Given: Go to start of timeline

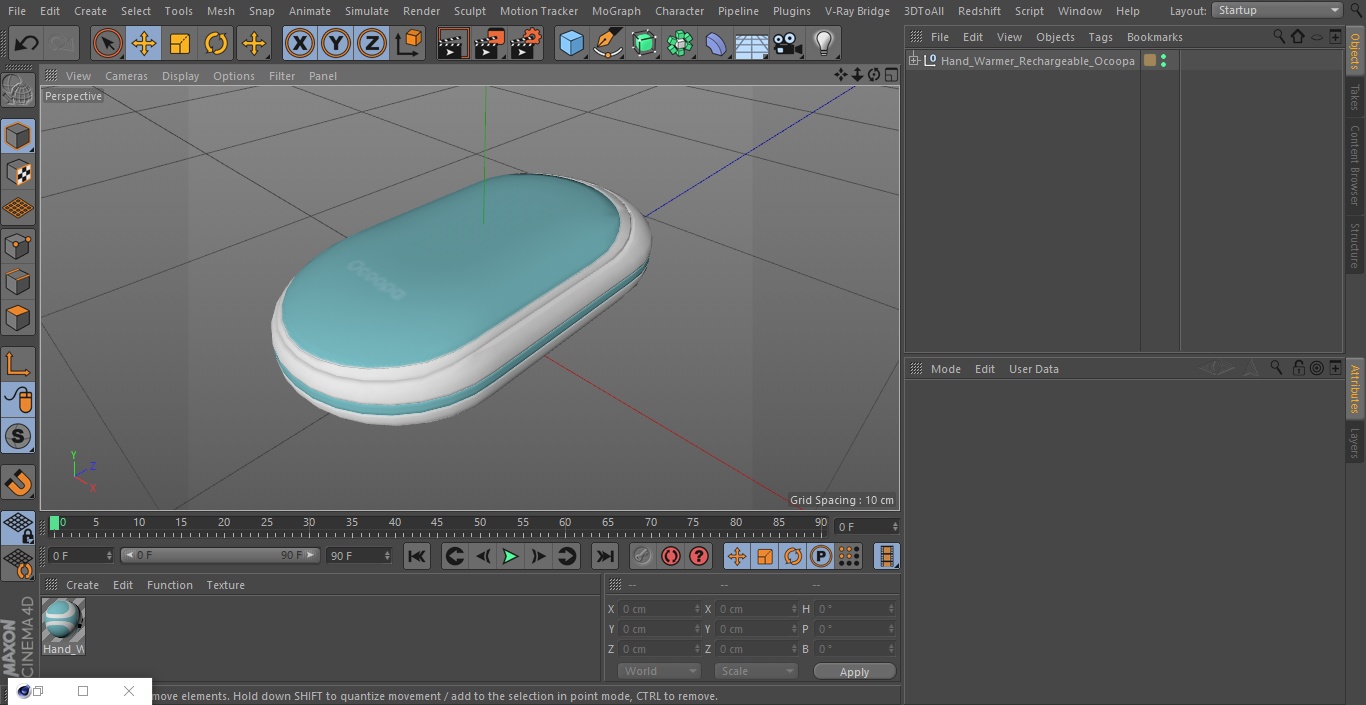Looking at the screenshot, I should click(417, 556).
